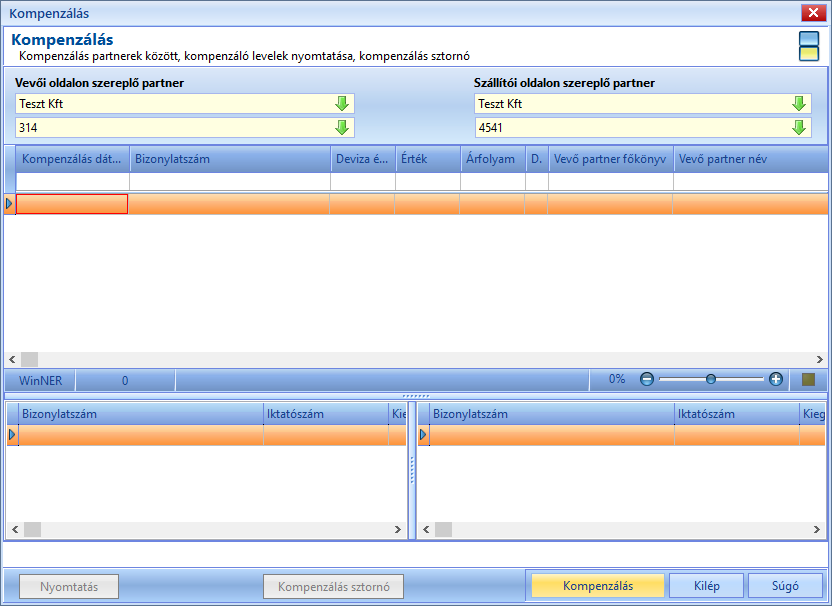
Task: Click the yellow Kompenzálás button
Action: pos(598,586)
